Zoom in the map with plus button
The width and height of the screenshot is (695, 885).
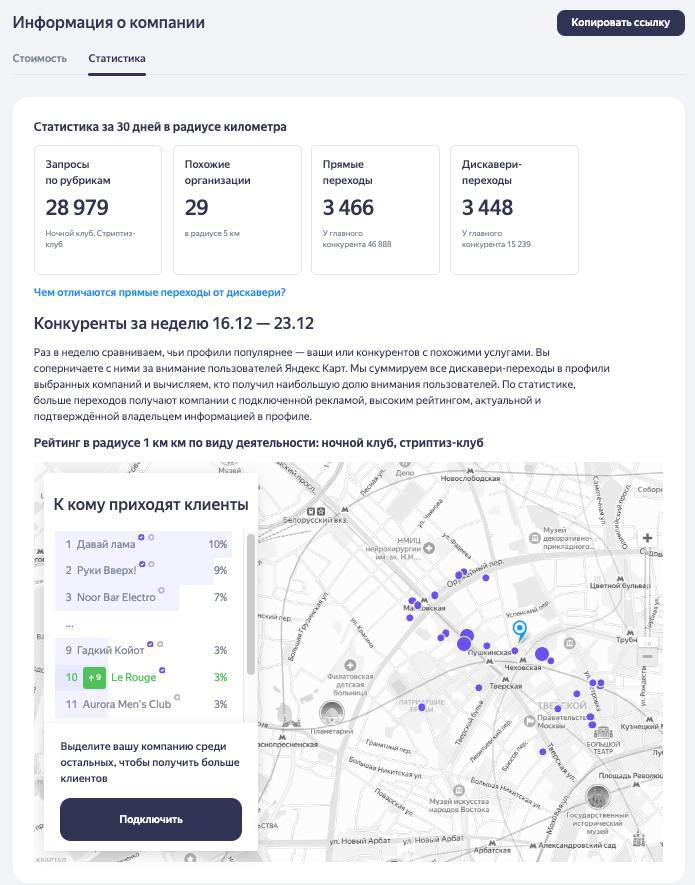648,538
